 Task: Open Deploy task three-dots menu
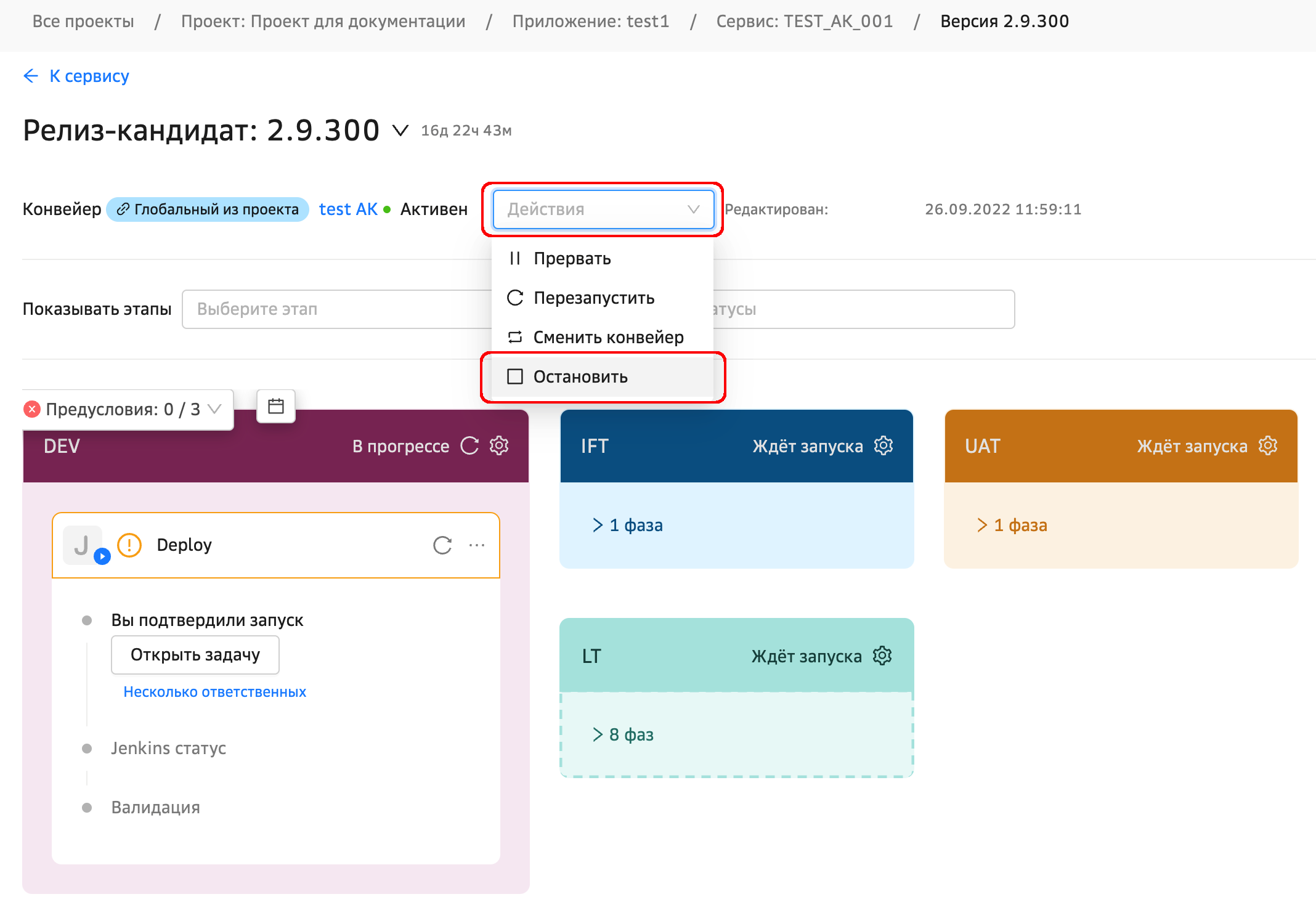coord(477,545)
